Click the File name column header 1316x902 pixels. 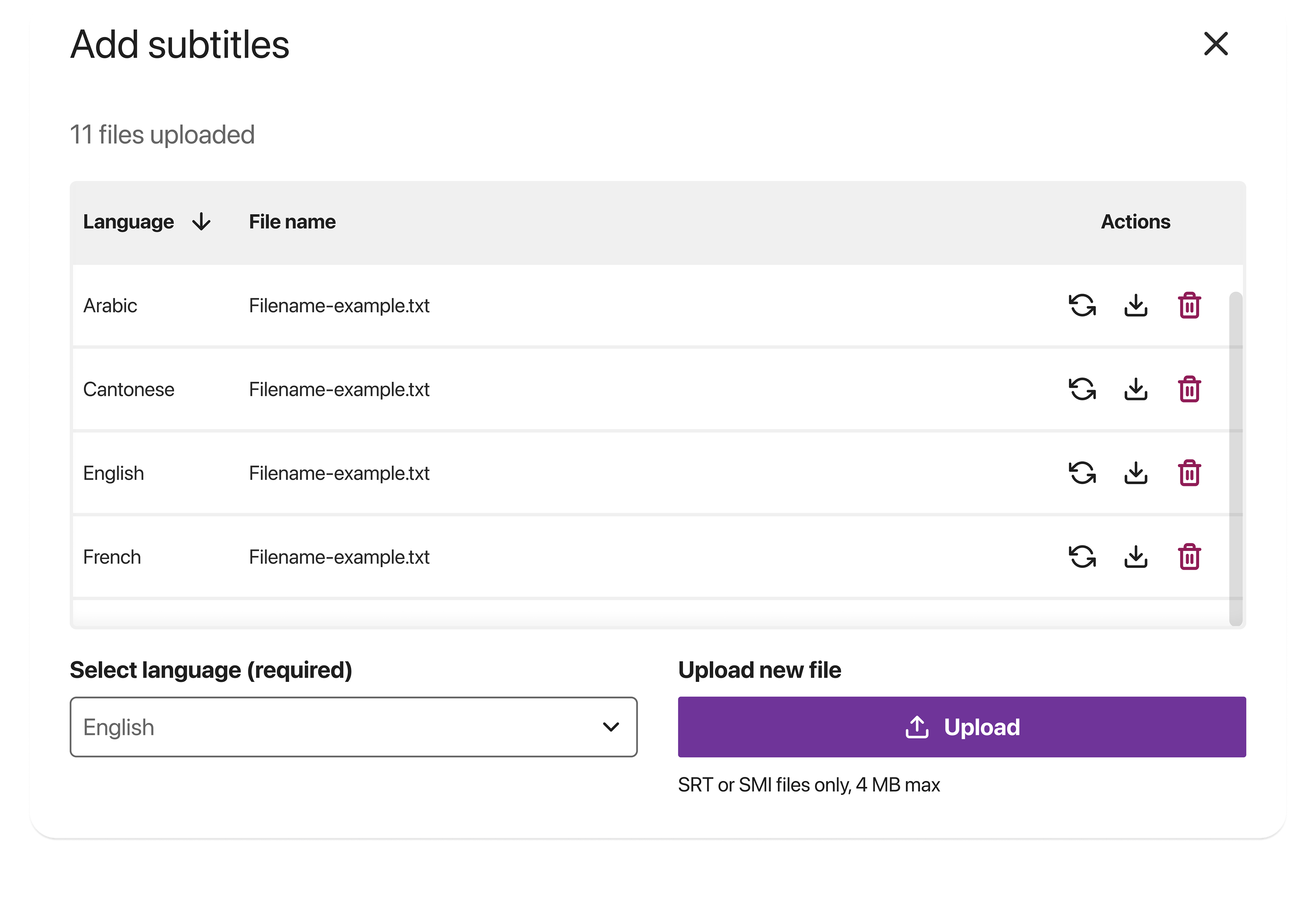tap(292, 222)
